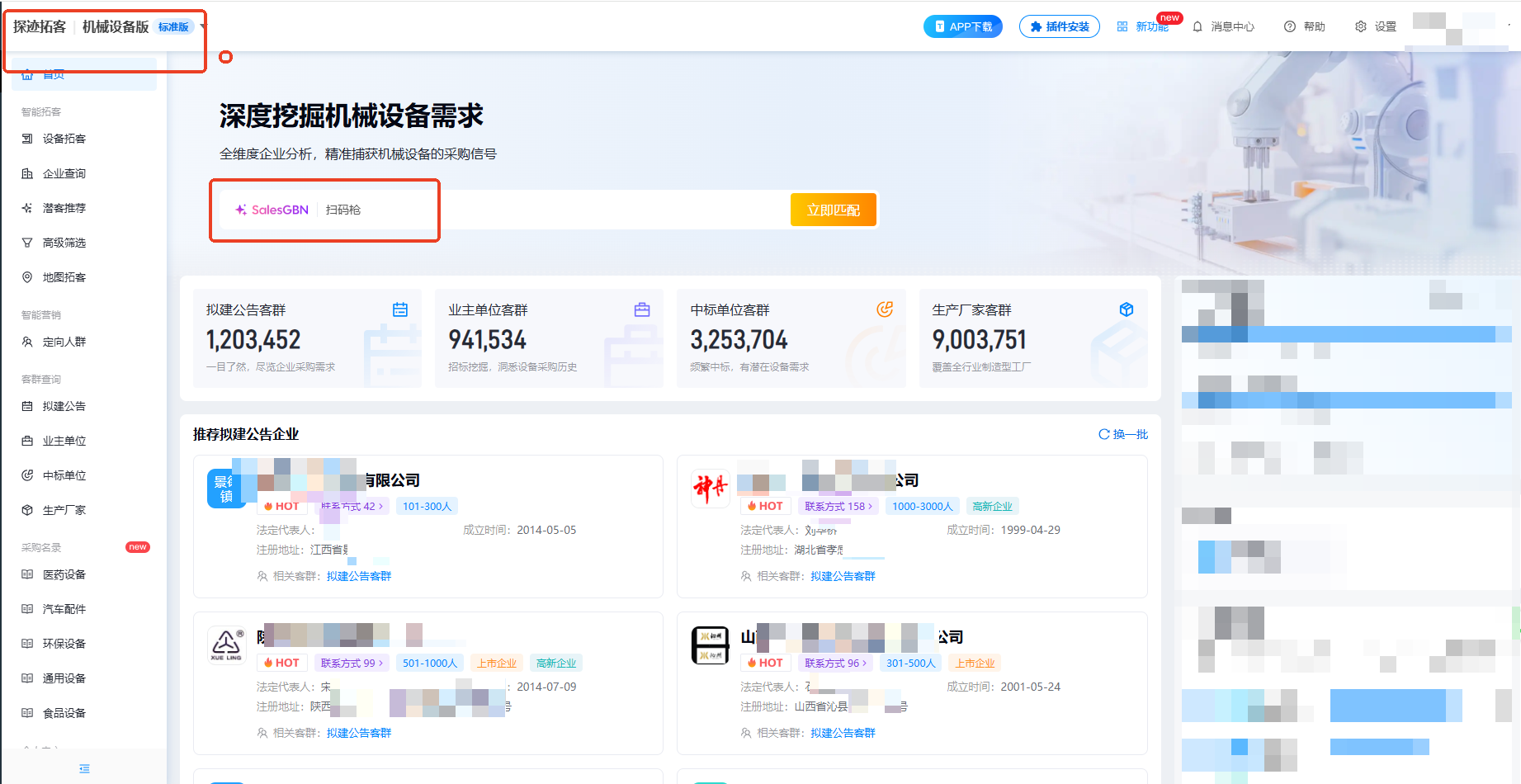Expand the 标准版 version dropdown arrow
This screenshot has width=1521, height=784.
point(202,26)
